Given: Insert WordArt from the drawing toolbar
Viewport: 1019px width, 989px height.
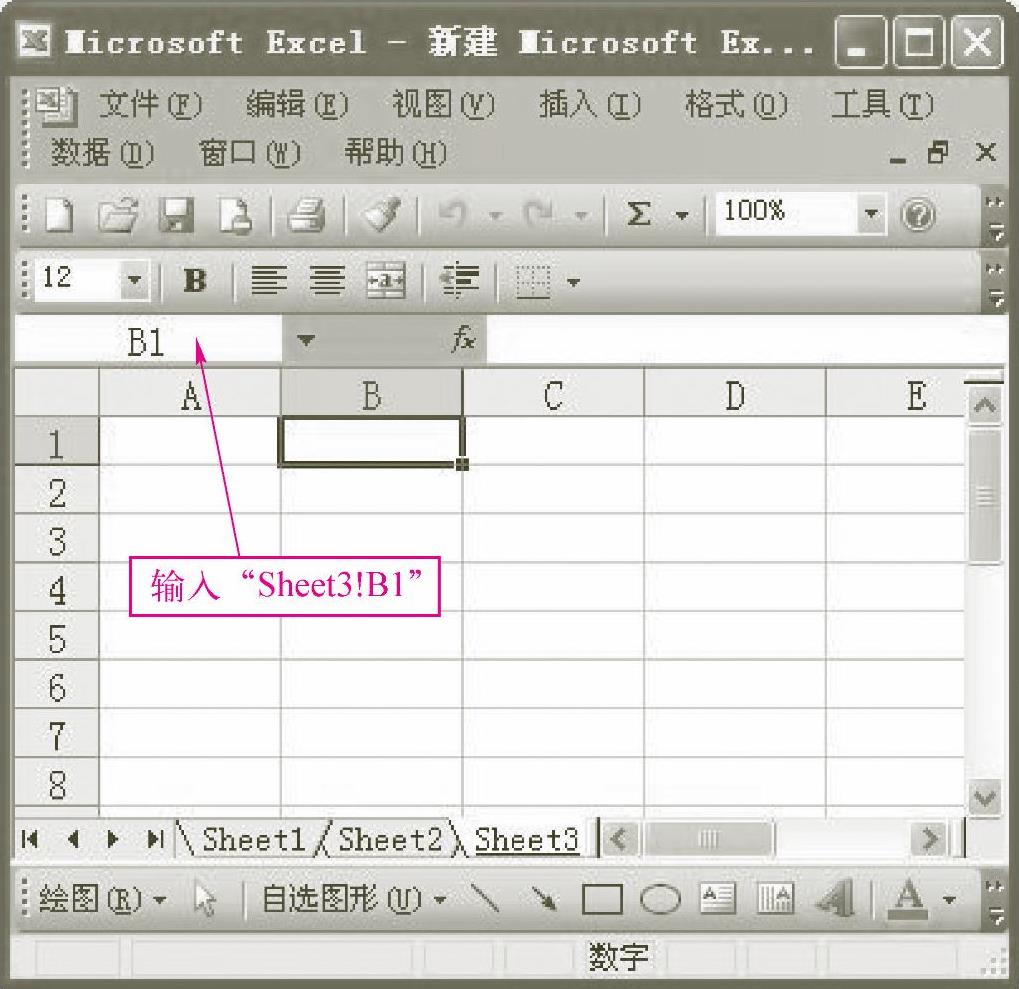Looking at the screenshot, I should pos(835,899).
